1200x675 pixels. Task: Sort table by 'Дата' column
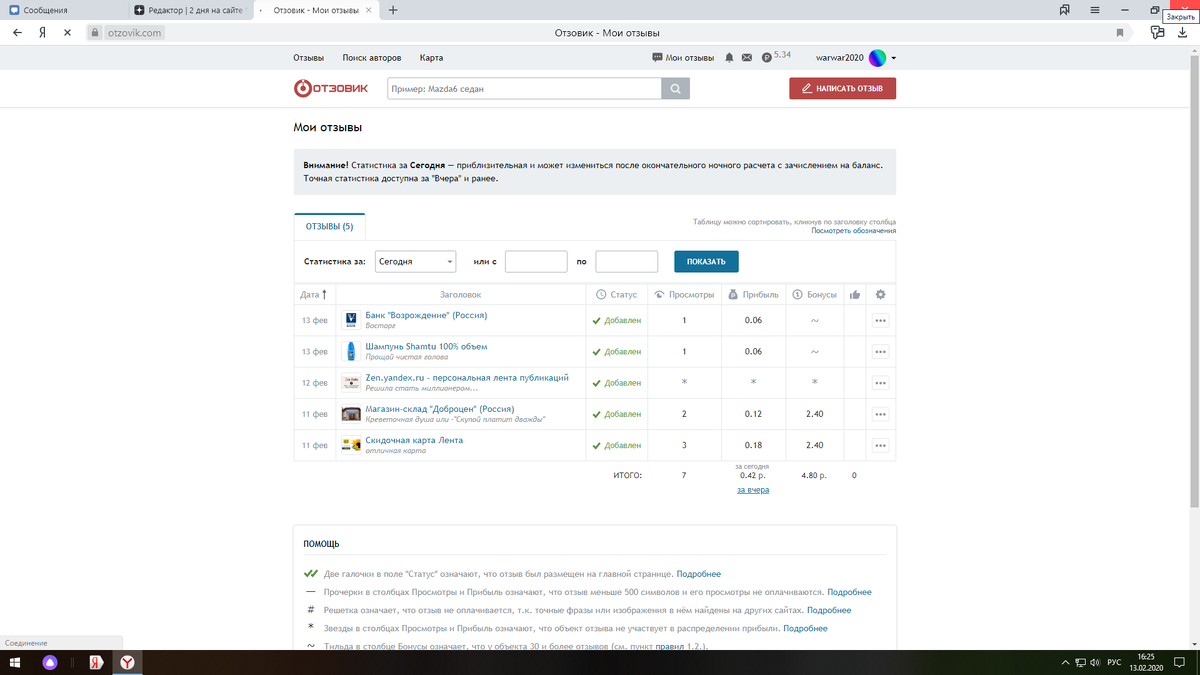[x=314, y=295]
